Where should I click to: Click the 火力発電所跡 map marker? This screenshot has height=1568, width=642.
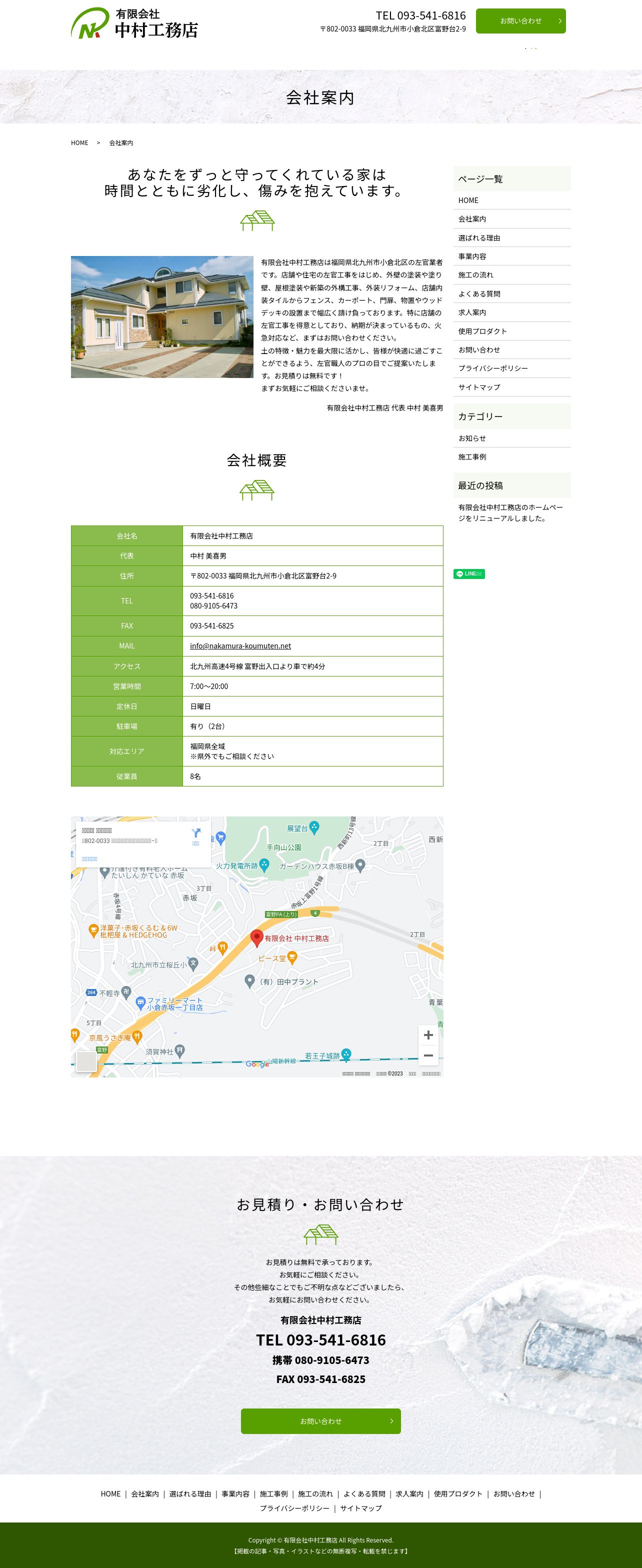click(x=264, y=864)
